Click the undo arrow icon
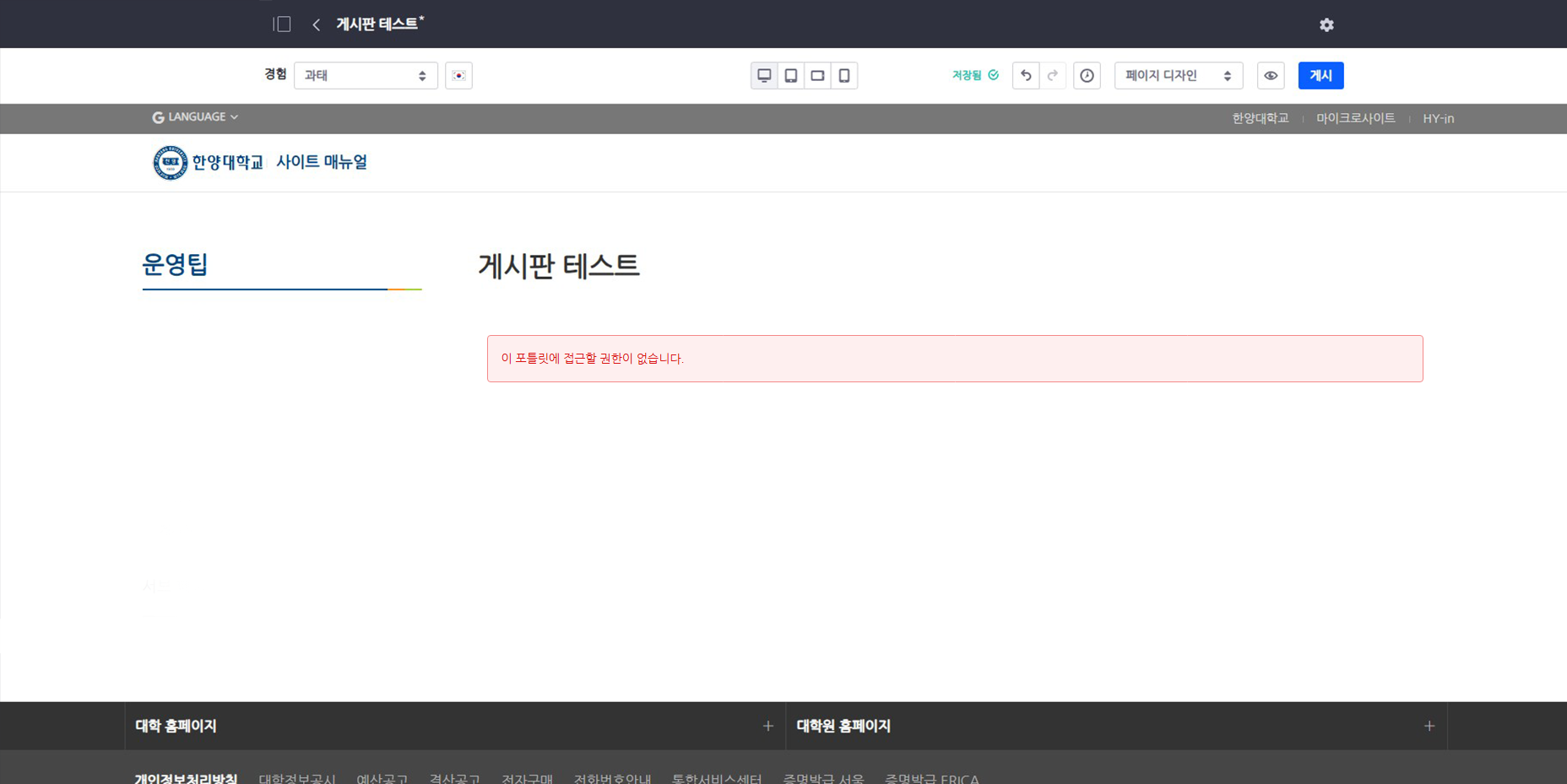1567x784 pixels. click(x=1026, y=76)
